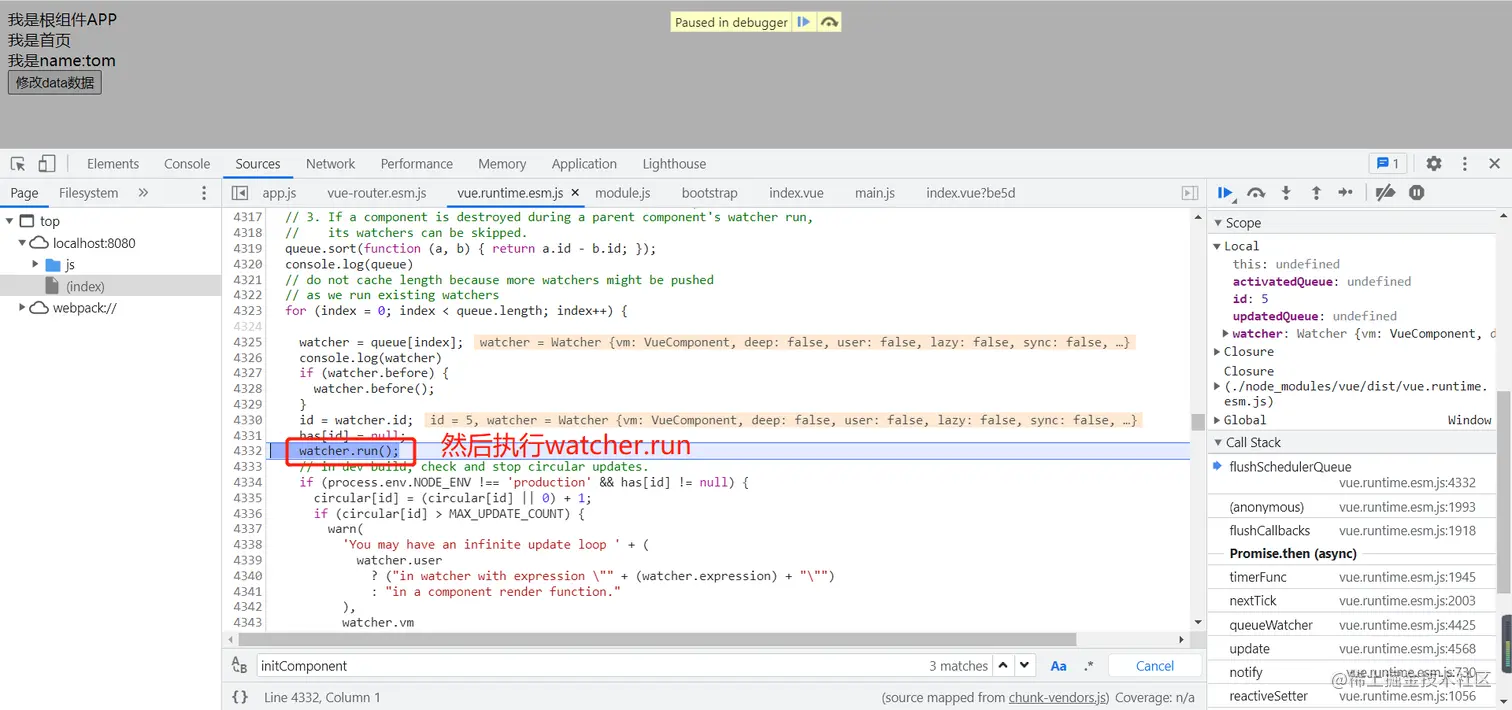Click the code editor vertical scrollbar

[x=1198, y=422]
